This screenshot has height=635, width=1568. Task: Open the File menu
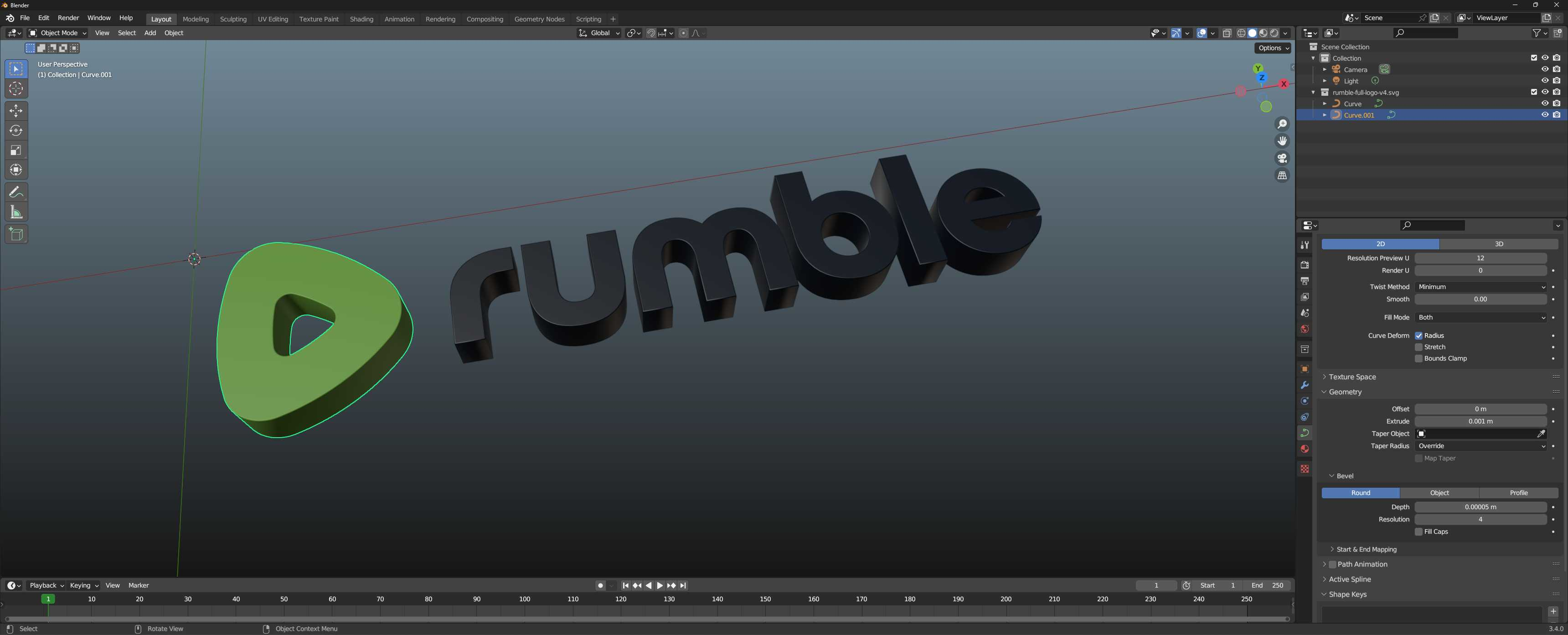point(25,18)
